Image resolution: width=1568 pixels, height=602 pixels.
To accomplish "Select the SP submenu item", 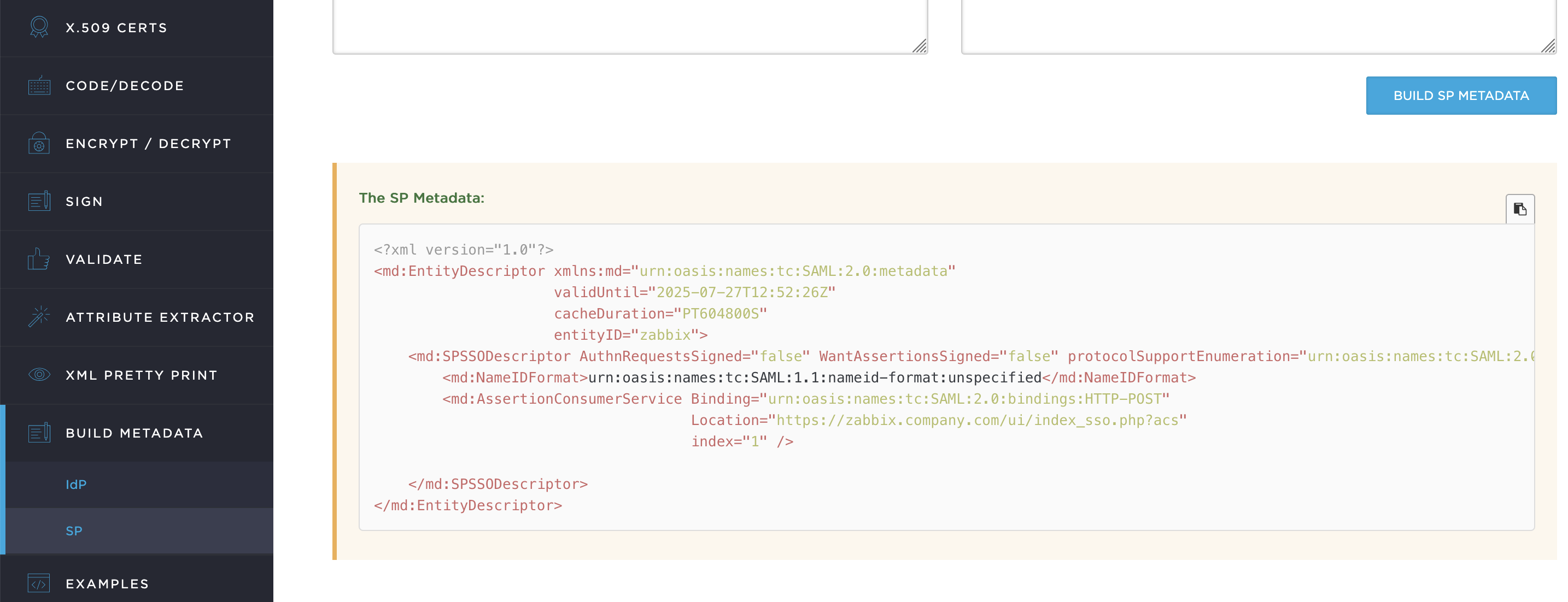I will [x=74, y=531].
